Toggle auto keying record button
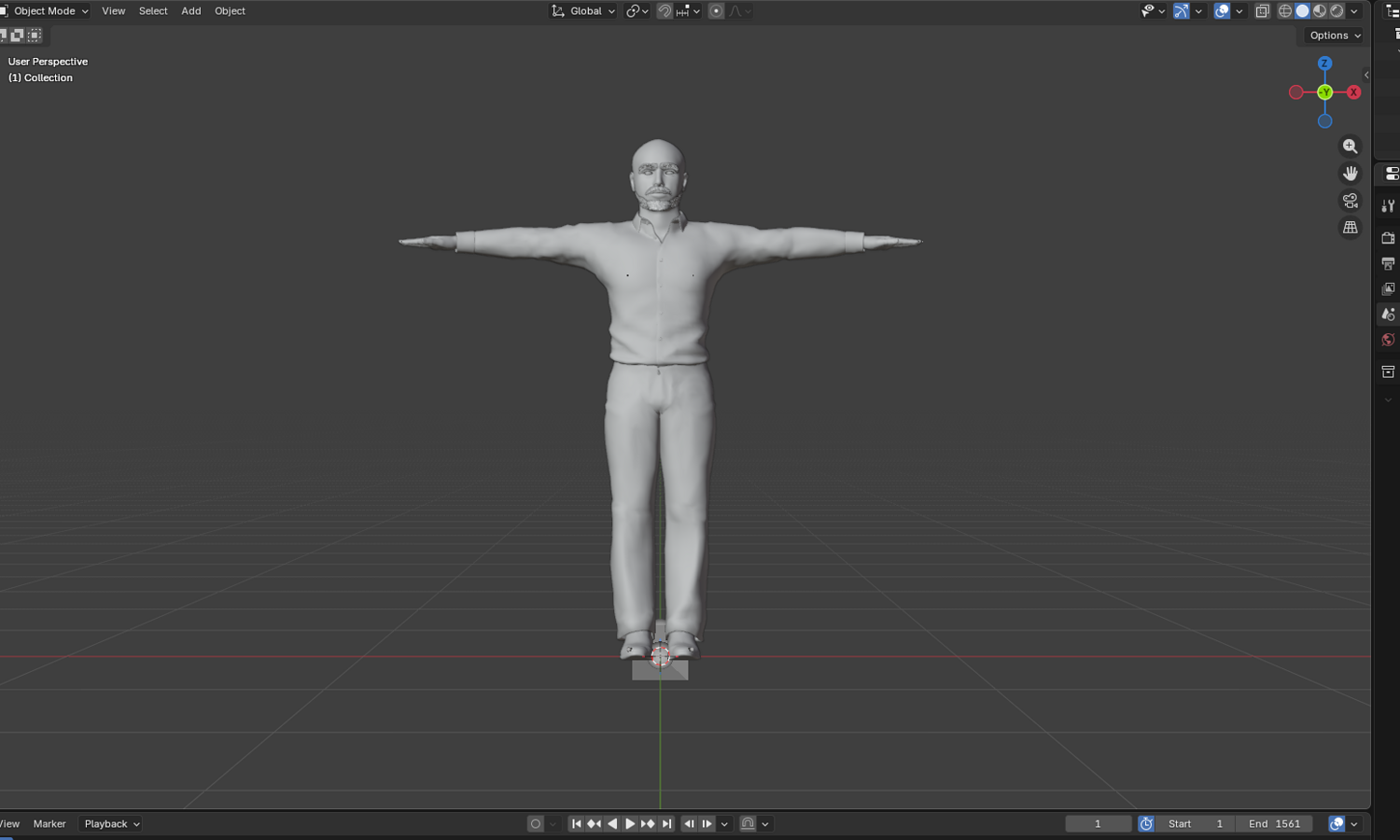The image size is (1400, 840). point(535,824)
